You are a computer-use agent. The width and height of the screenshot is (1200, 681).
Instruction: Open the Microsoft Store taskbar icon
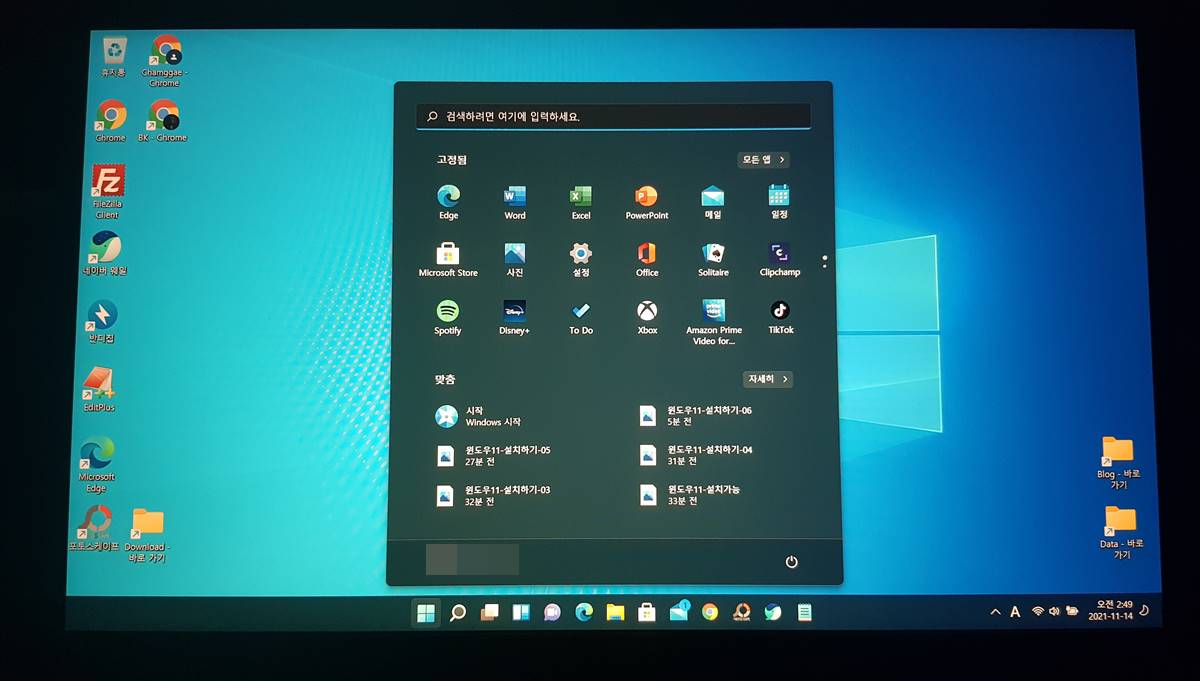click(647, 613)
